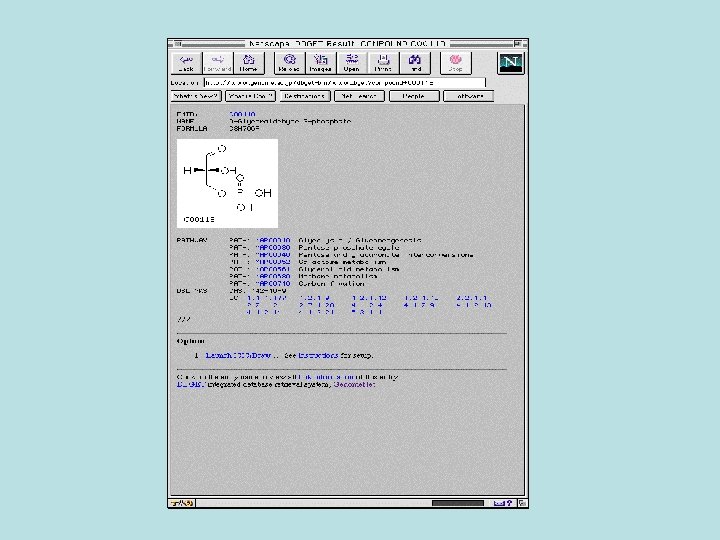This screenshot has height=540, width=720.
Task: Click the Forward navigation button
Action: click(x=217, y=62)
